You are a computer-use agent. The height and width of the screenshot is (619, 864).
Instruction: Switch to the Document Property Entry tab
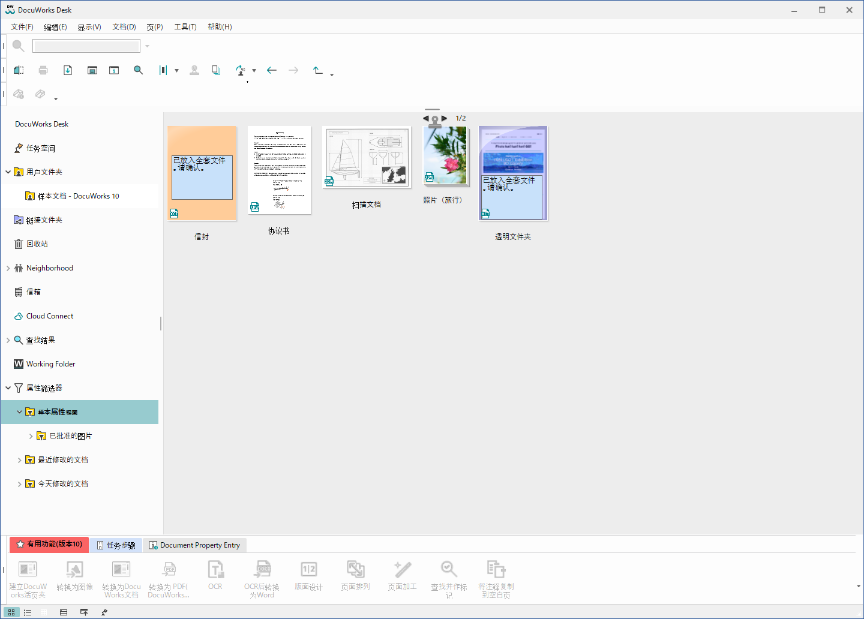click(x=194, y=544)
